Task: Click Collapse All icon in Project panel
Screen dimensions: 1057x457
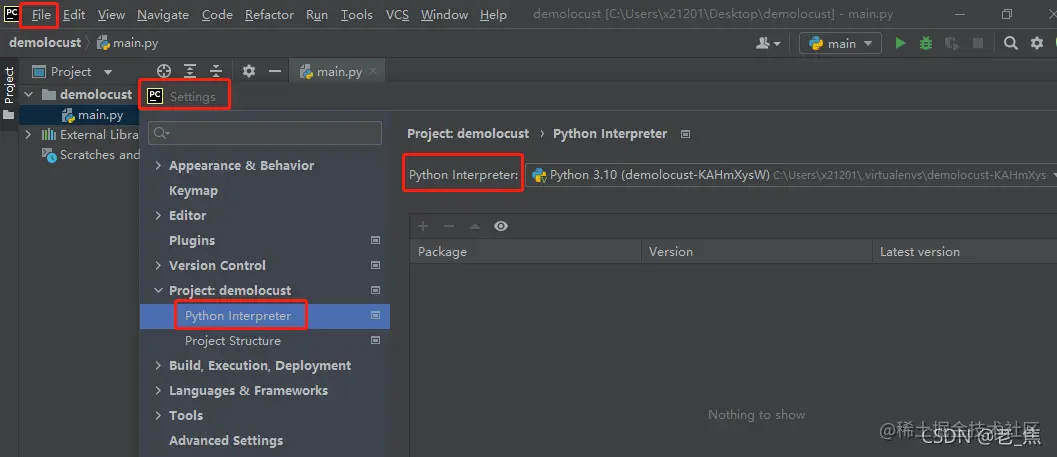Action: pyautogui.click(x=216, y=71)
